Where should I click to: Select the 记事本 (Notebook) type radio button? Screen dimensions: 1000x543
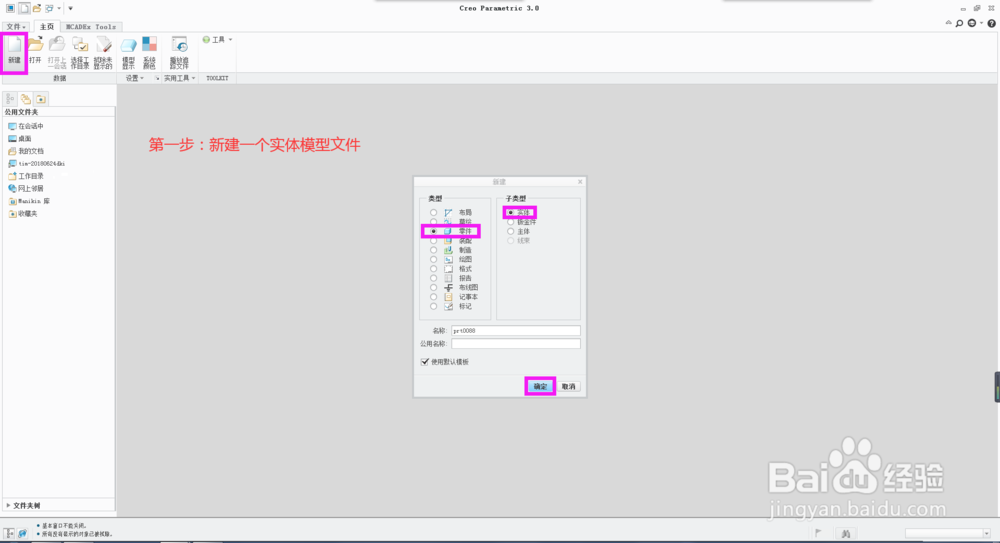pos(434,297)
